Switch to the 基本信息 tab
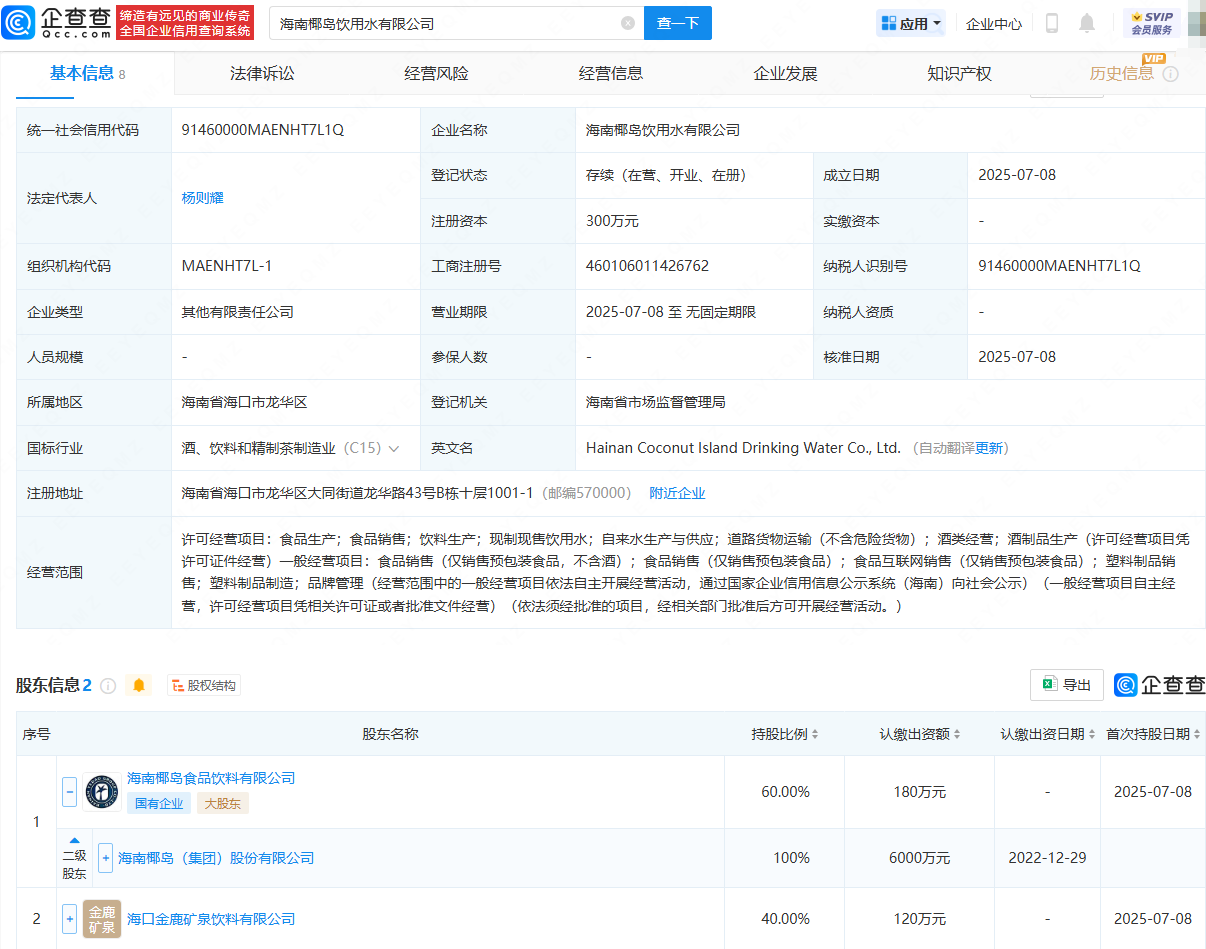 coord(87,74)
